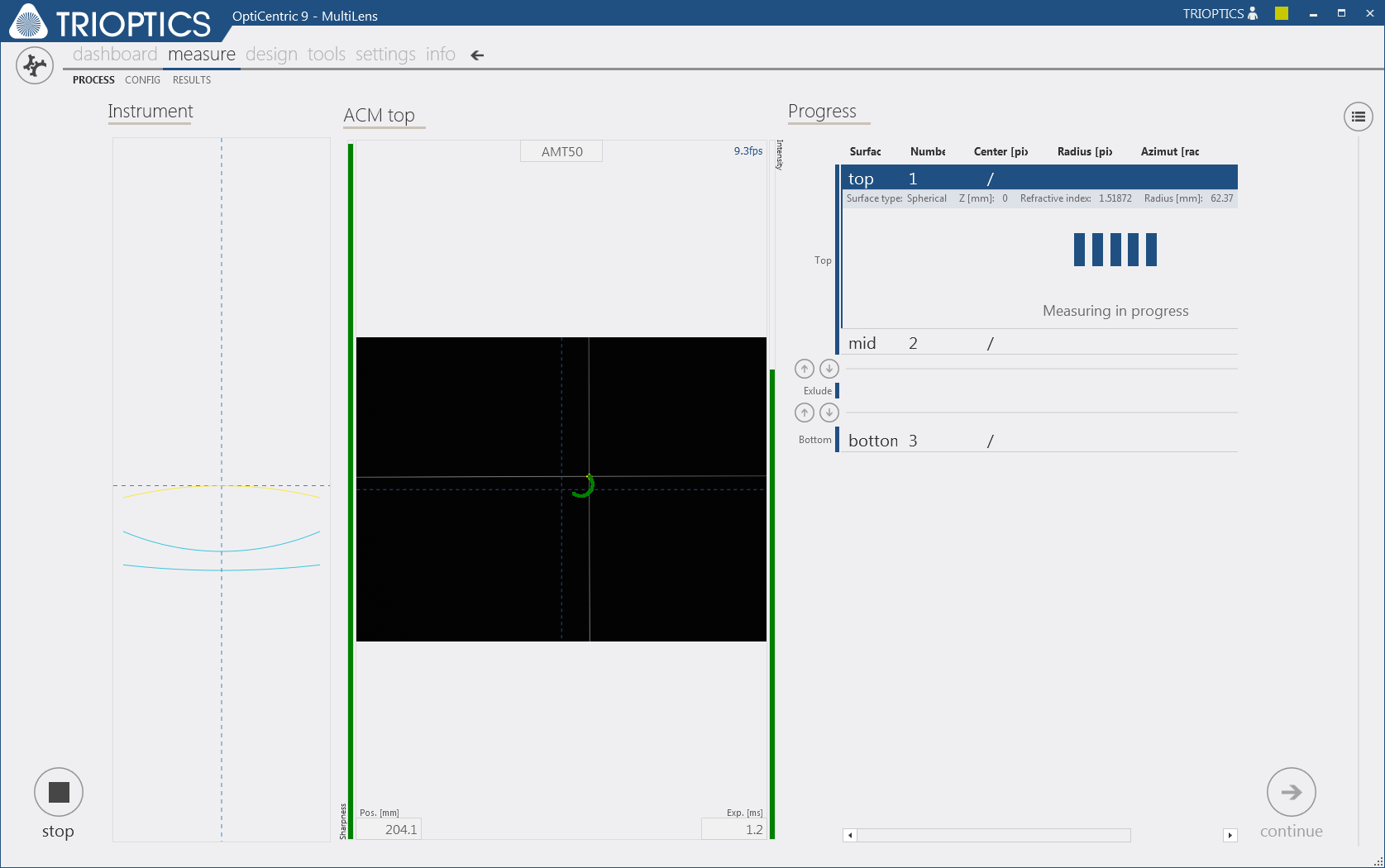Click the Radius [mm] value 62.37
Image resolution: width=1385 pixels, height=868 pixels.
coord(1222,198)
